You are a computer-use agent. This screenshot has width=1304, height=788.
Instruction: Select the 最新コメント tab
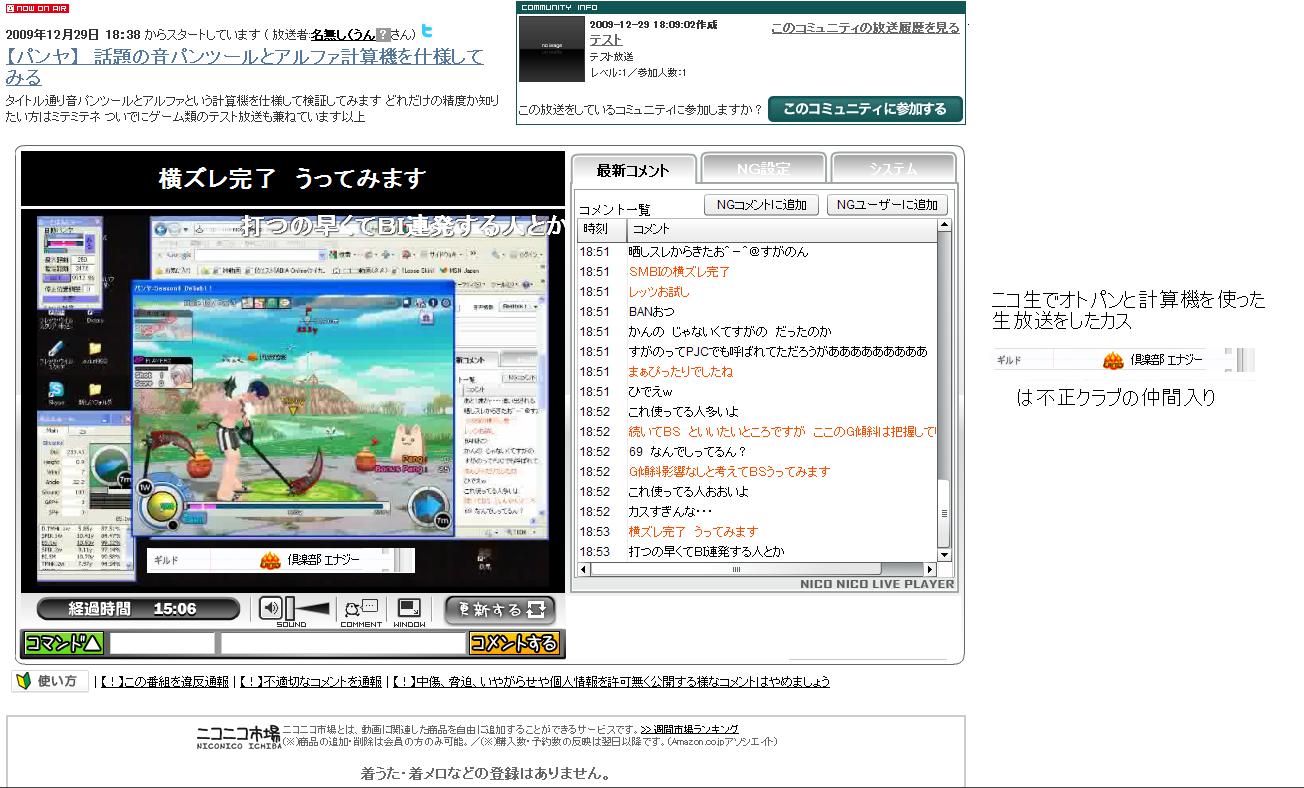point(632,170)
